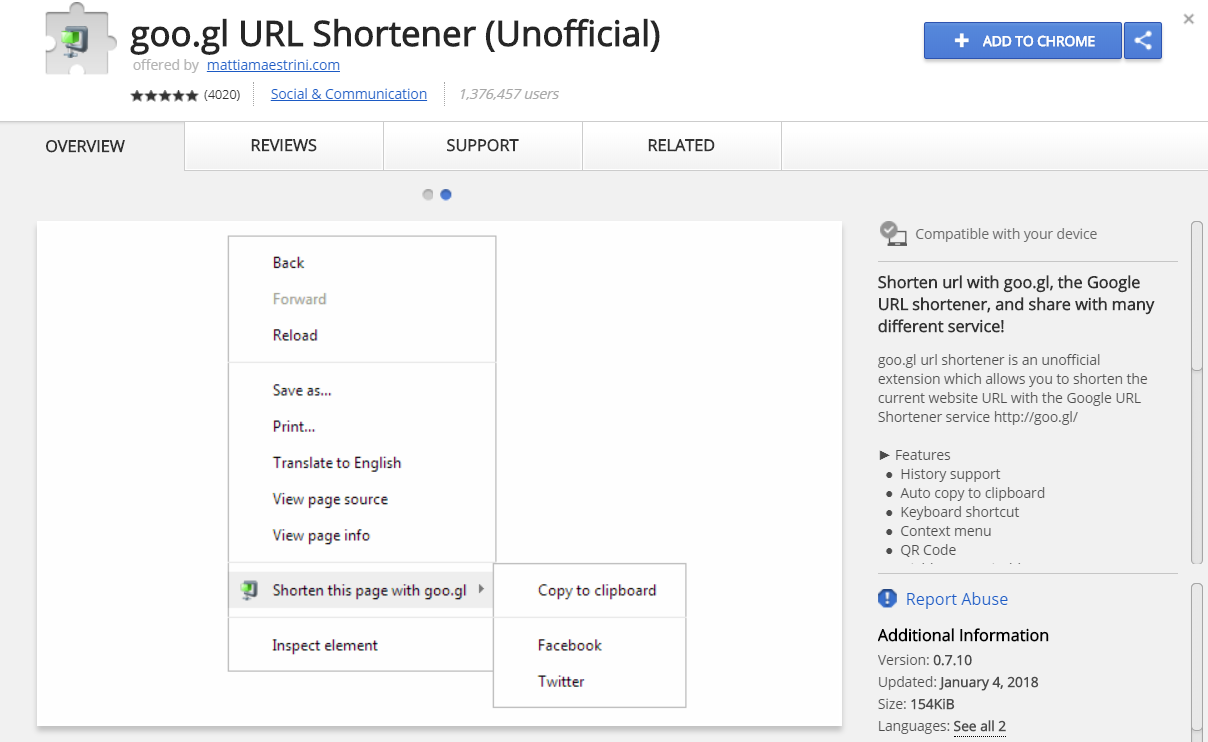Click the Report Abuse flag icon
The width and height of the screenshot is (1208, 742).
tap(887, 598)
